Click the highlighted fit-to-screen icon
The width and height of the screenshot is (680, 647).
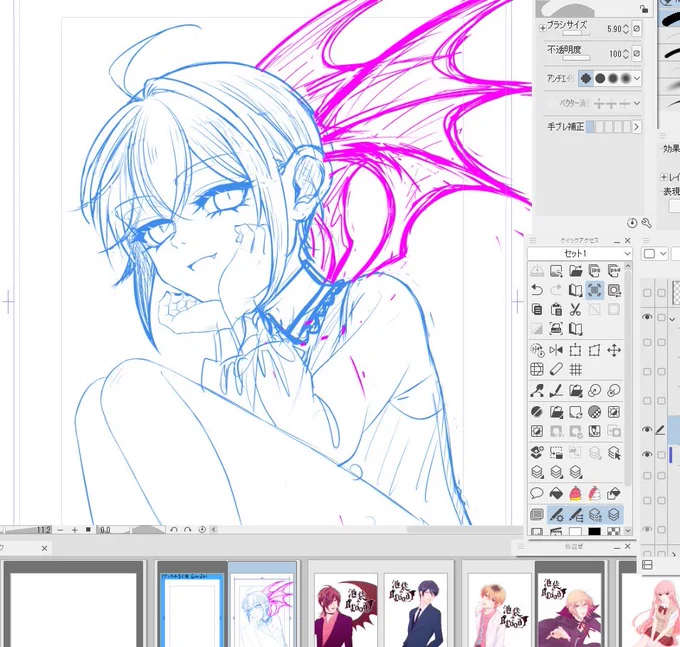pos(595,290)
